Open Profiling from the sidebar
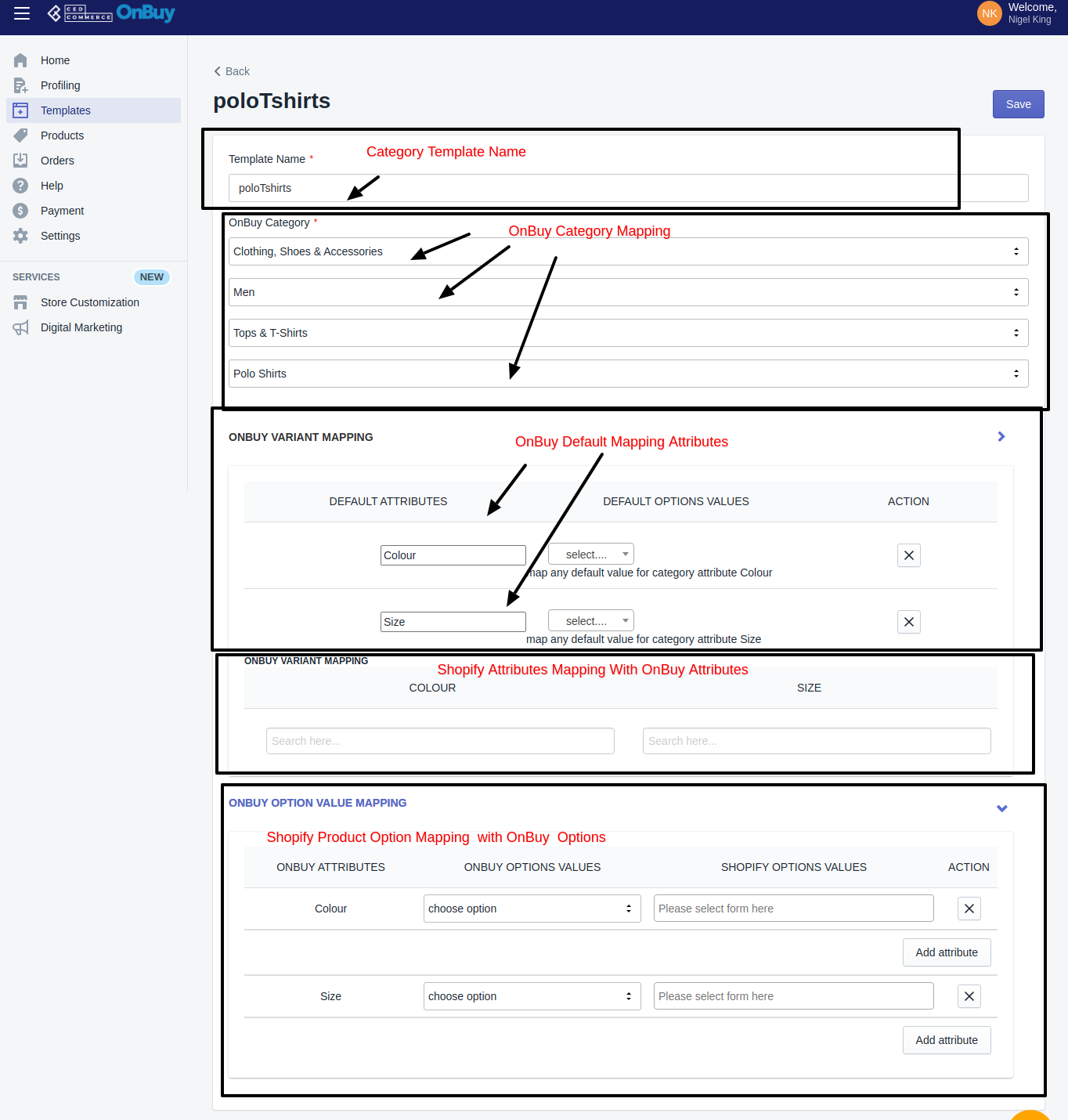 coord(93,85)
